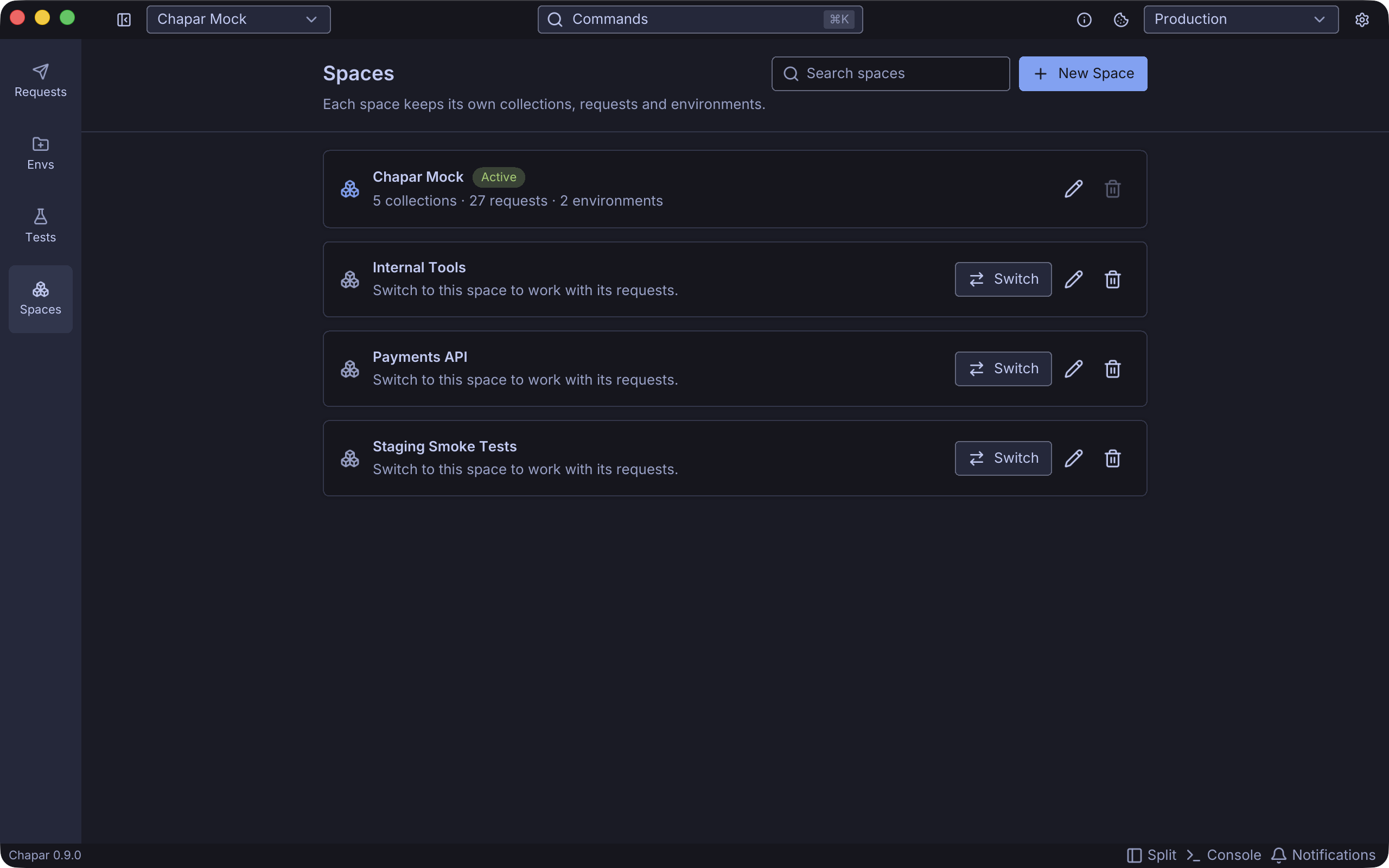Click '5 collections · 27 requests · 2 environments'

(x=518, y=201)
